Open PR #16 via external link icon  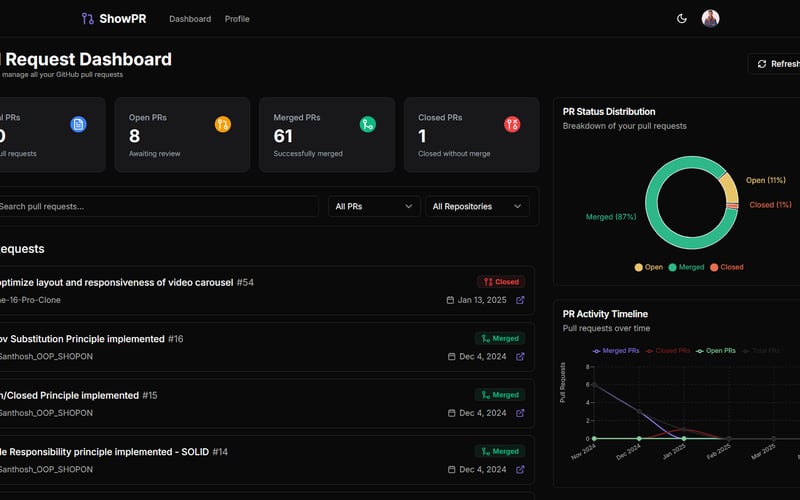click(520, 357)
